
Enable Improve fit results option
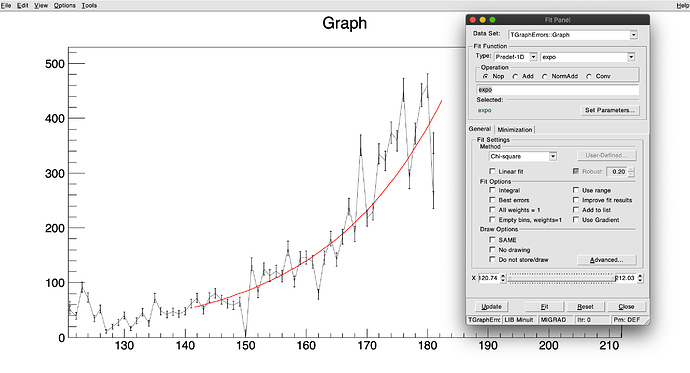[x=576, y=200]
